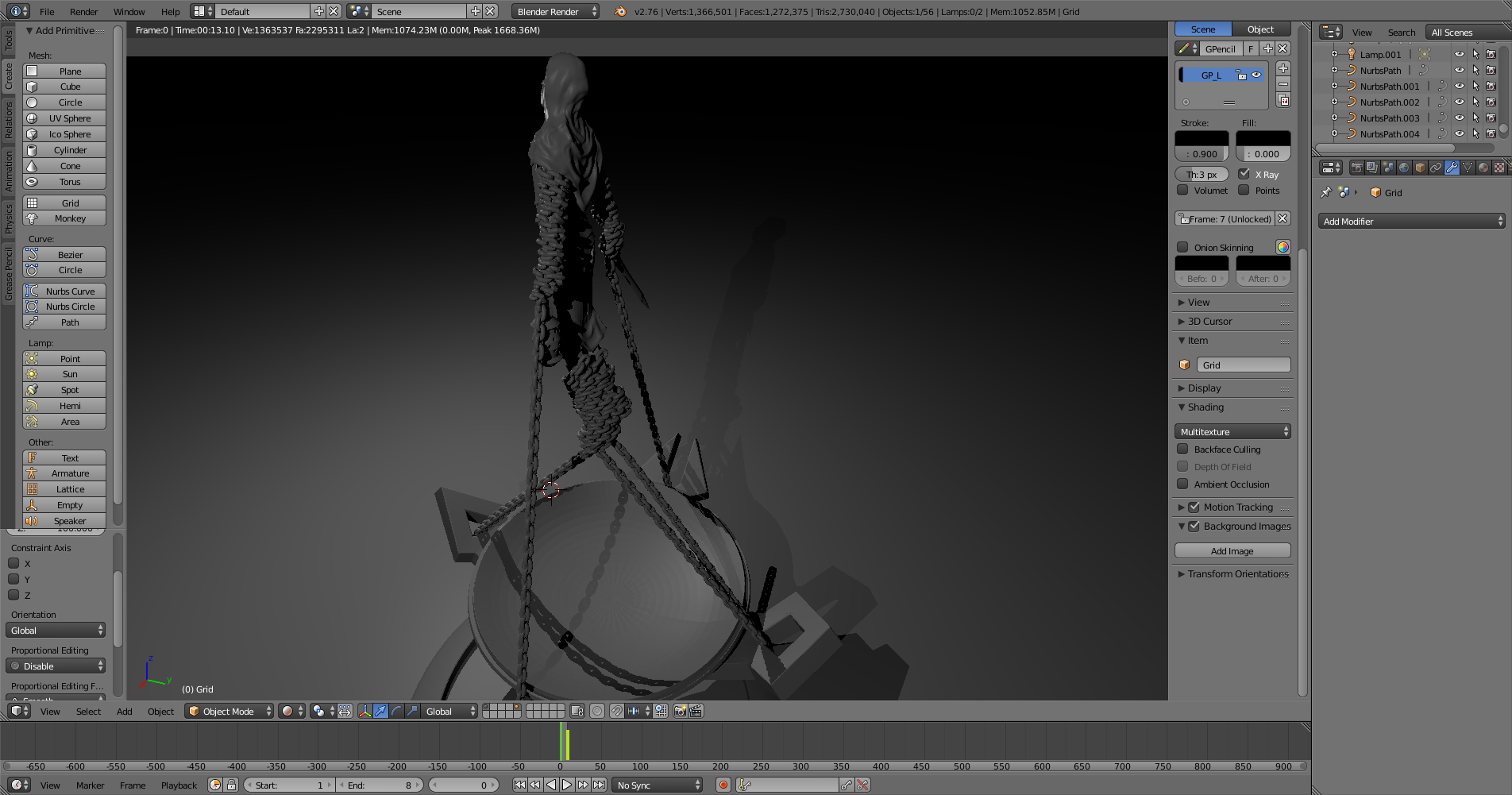Viewport: 1512px width, 795px height.
Task: Select the scale manipulator icon
Action: coord(412,711)
